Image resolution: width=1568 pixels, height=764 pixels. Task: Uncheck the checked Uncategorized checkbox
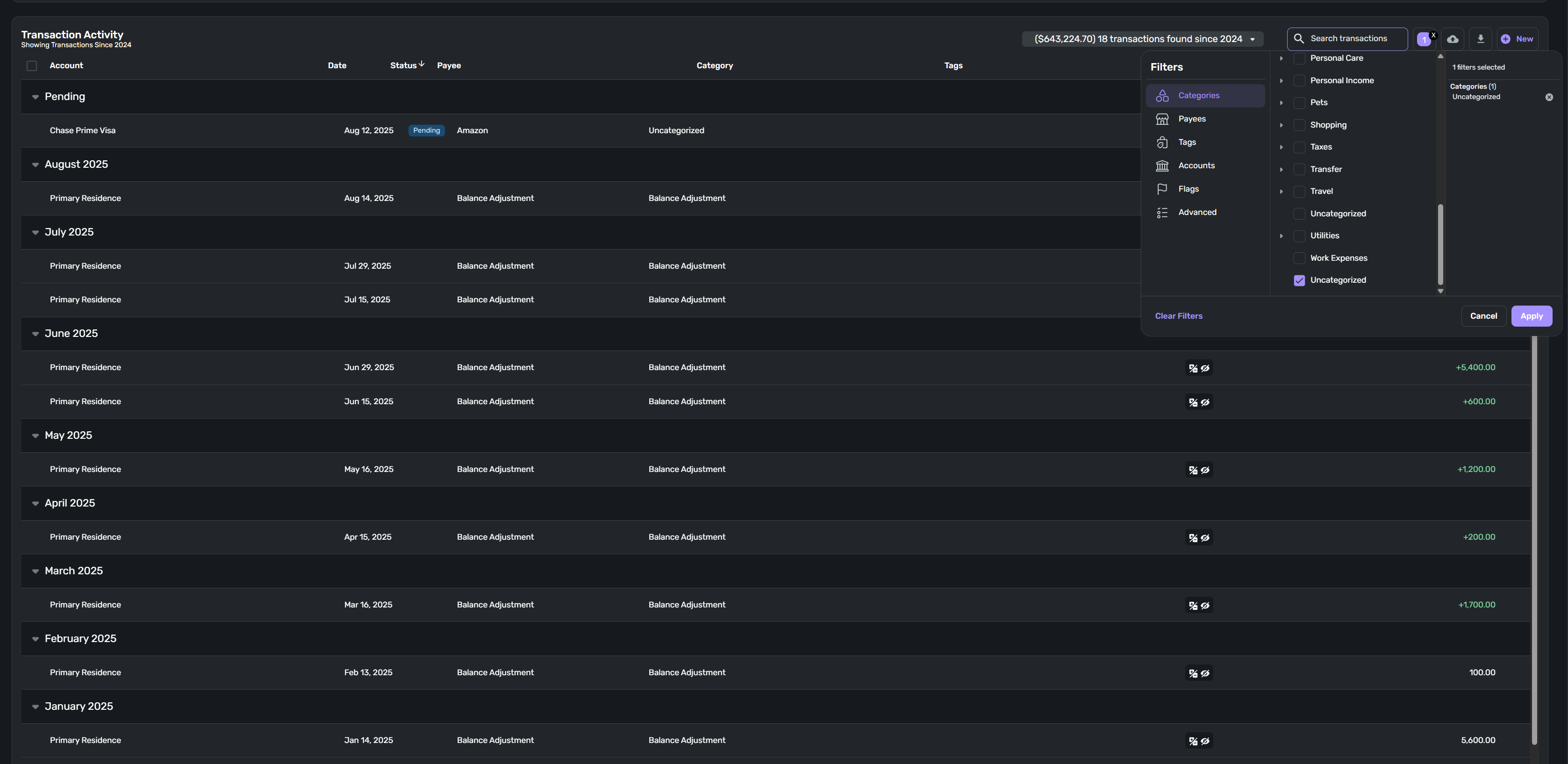tap(1299, 281)
